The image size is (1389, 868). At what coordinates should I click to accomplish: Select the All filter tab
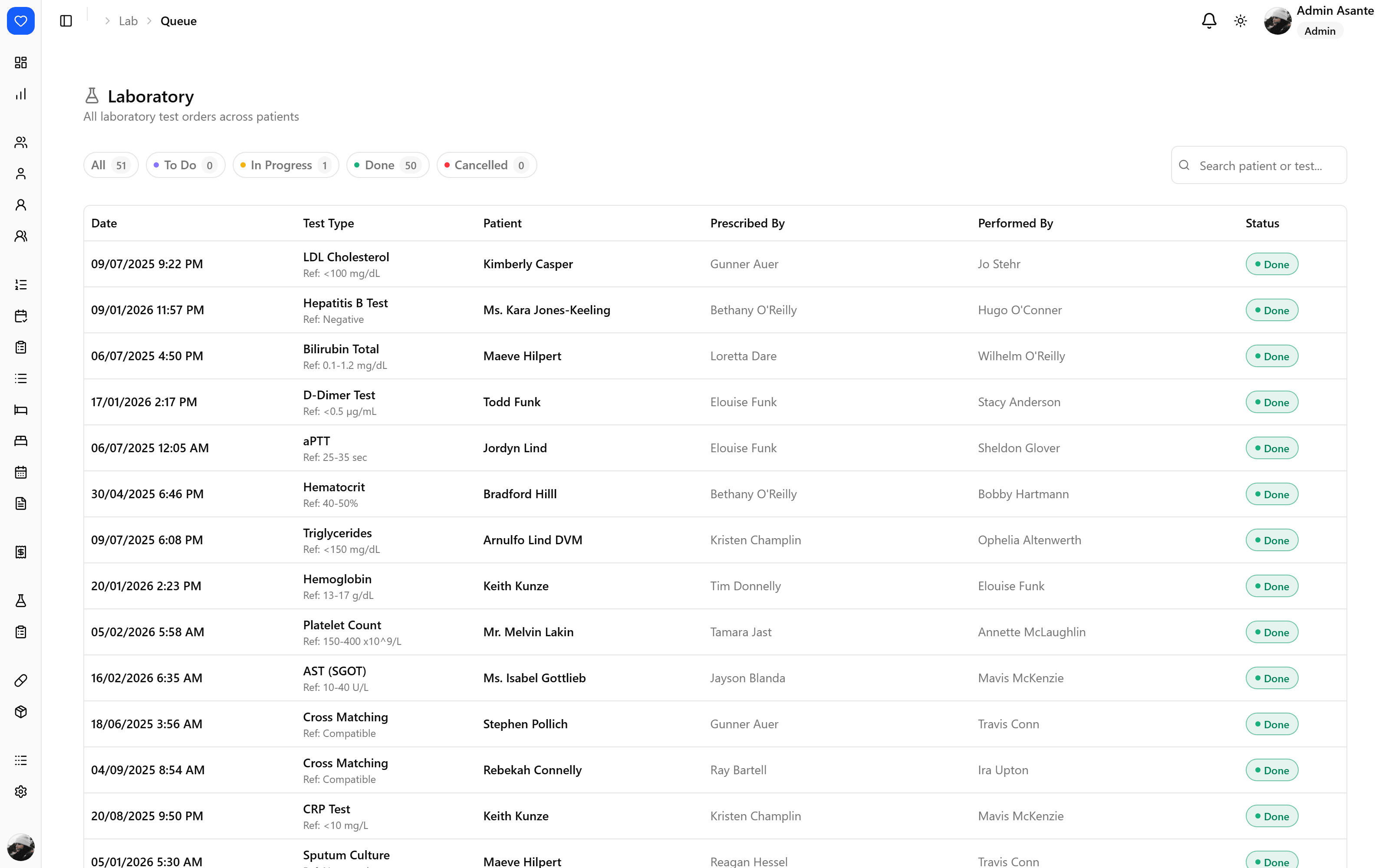[x=111, y=165]
